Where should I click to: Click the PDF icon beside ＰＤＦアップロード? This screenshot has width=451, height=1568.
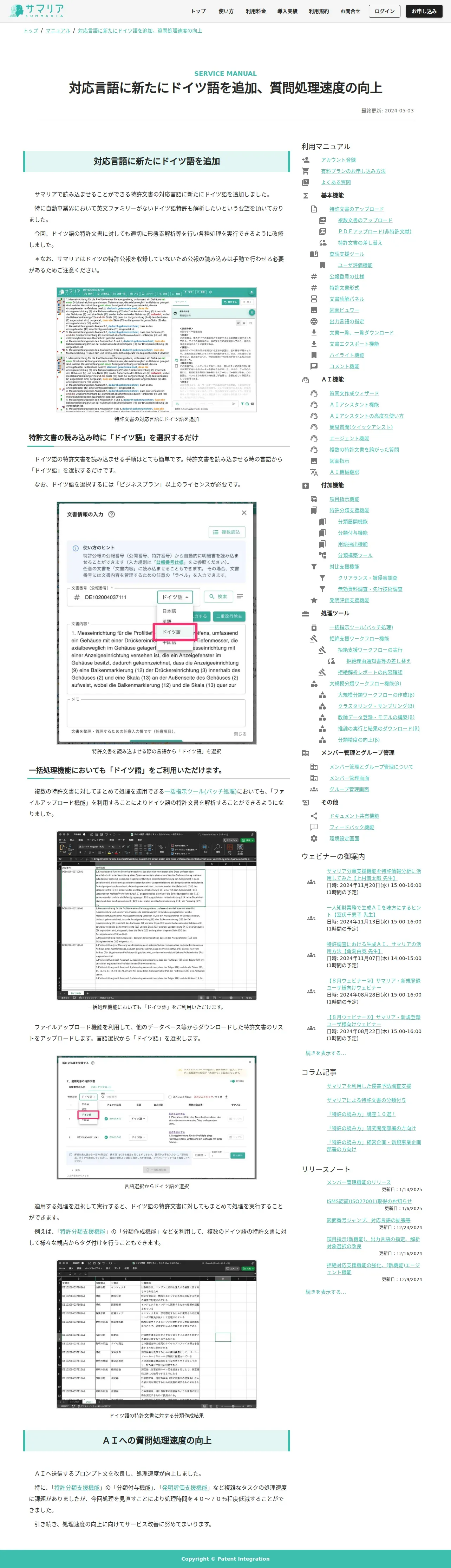pos(322,232)
